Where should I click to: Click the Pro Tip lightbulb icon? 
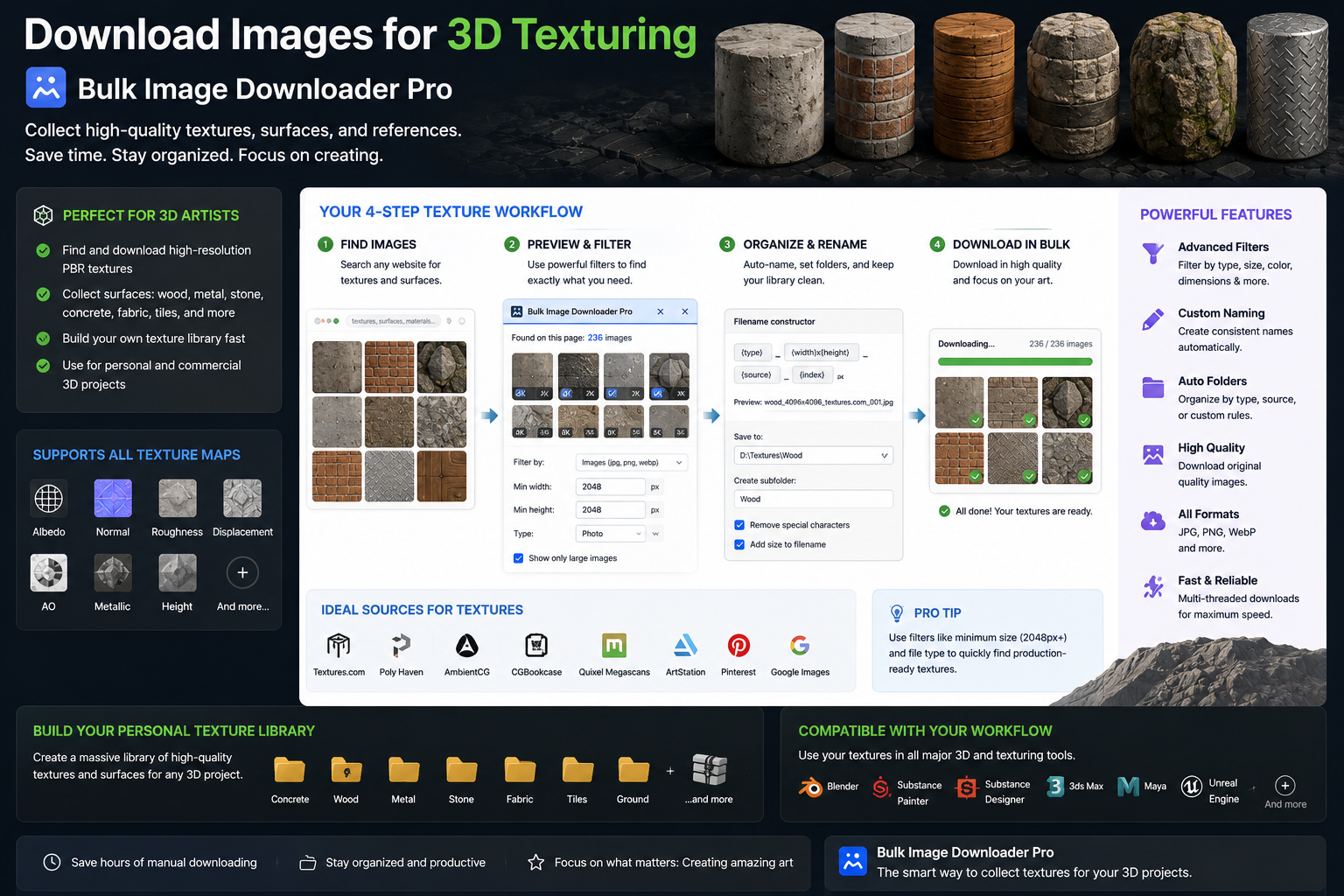[897, 612]
